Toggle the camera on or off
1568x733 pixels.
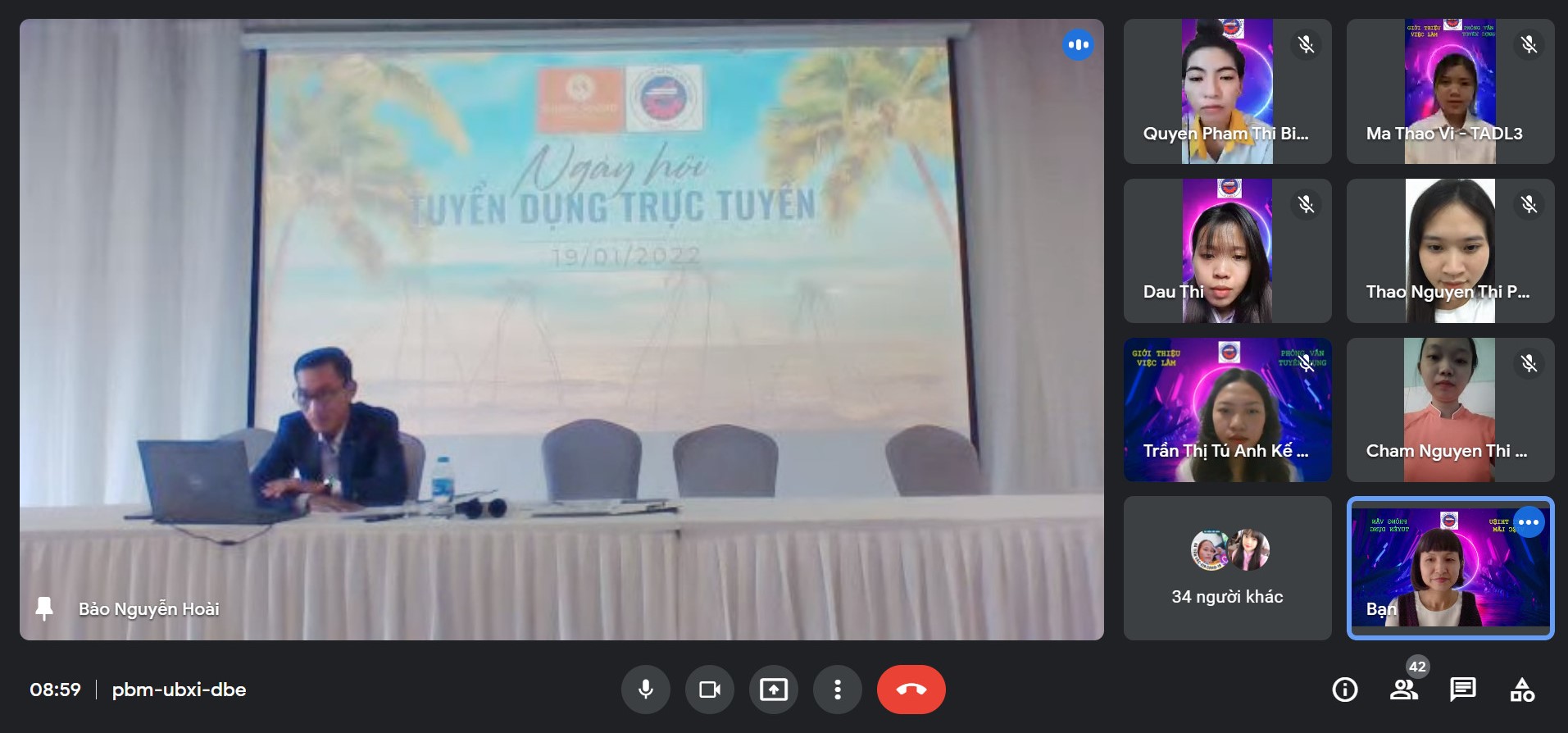pyautogui.click(x=710, y=690)
